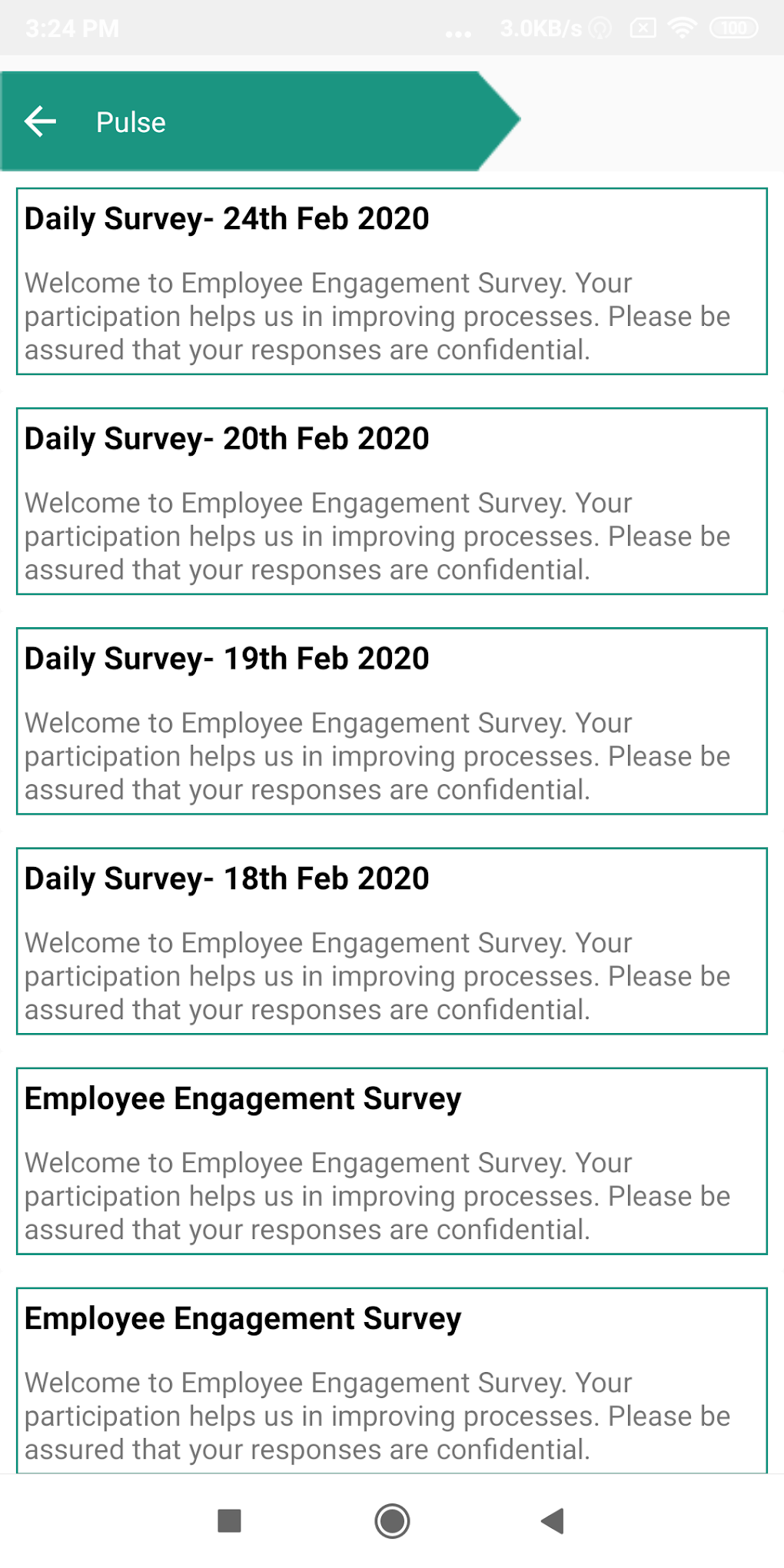
Task: Open the last Employee Engagement Survey title
Action: coord(243,1319)
